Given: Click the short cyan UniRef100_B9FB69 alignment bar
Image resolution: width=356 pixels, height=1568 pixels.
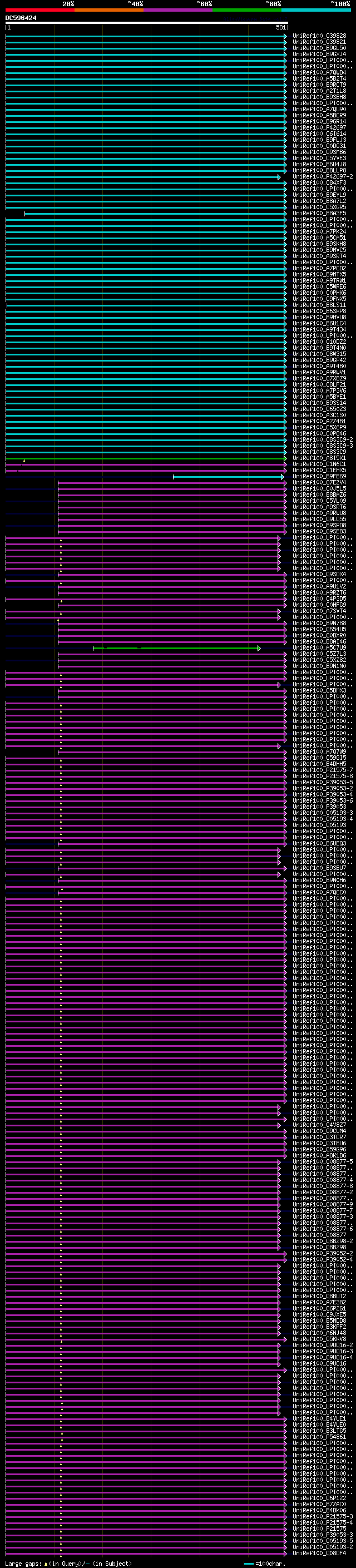Looking at the screenshot, I should click(228, 477).
